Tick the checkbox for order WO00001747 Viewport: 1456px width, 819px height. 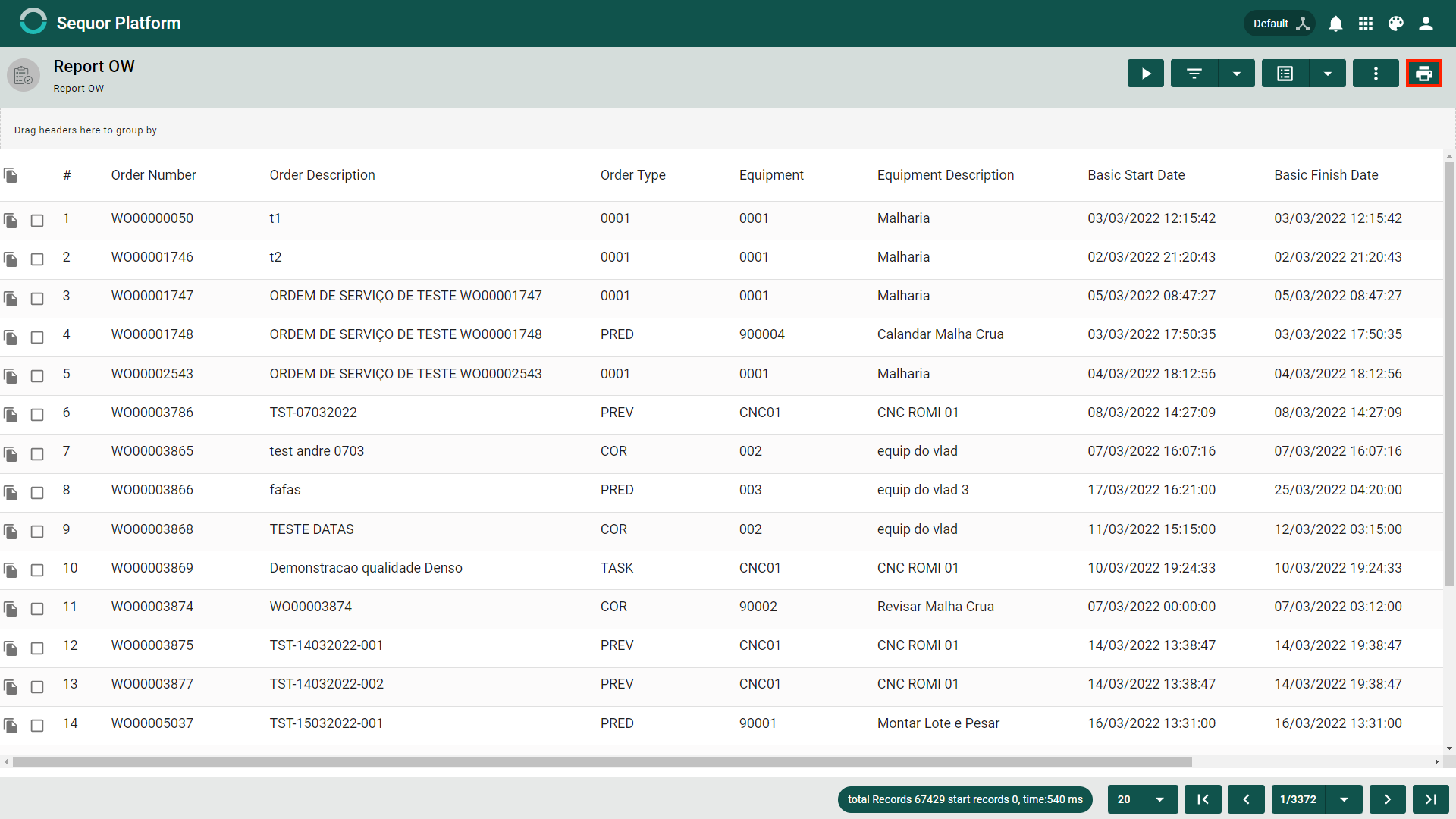[37, 298]
